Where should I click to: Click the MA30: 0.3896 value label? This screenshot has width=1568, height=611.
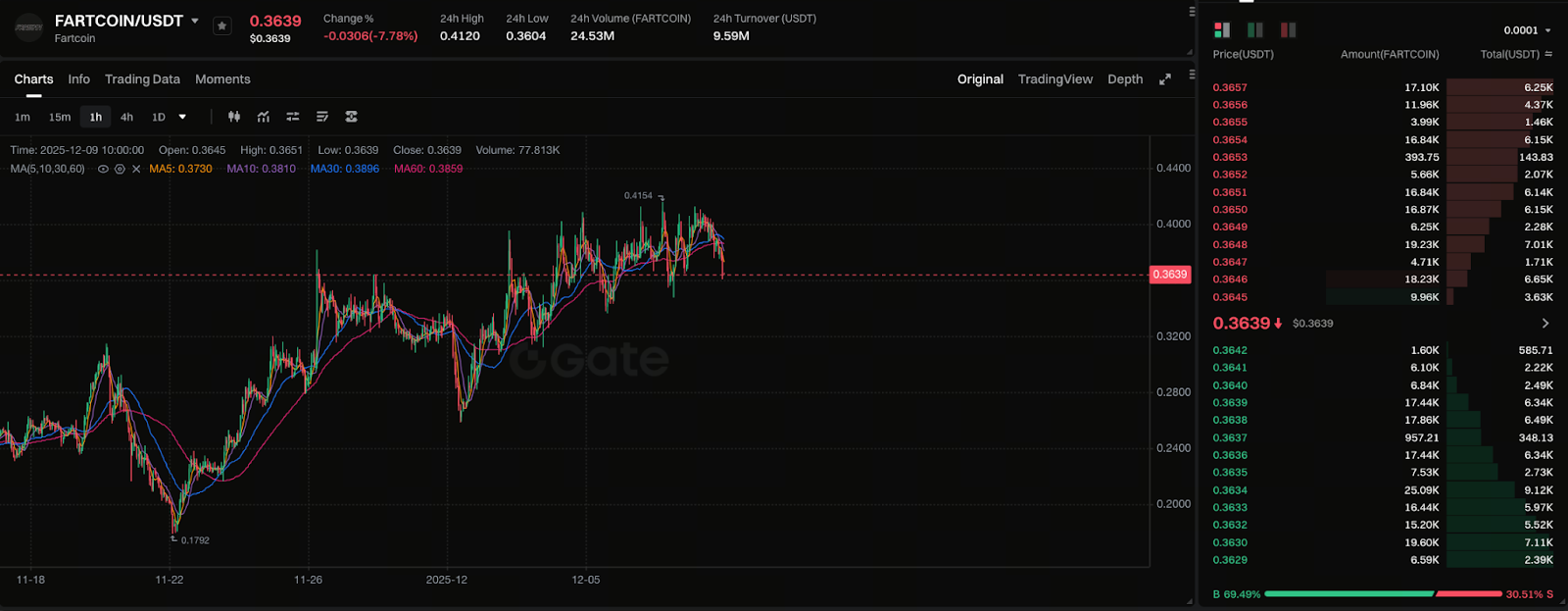345,169
